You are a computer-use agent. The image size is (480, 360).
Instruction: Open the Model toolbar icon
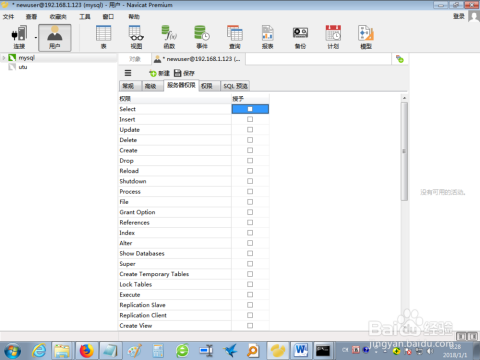(x=366, y=37)
